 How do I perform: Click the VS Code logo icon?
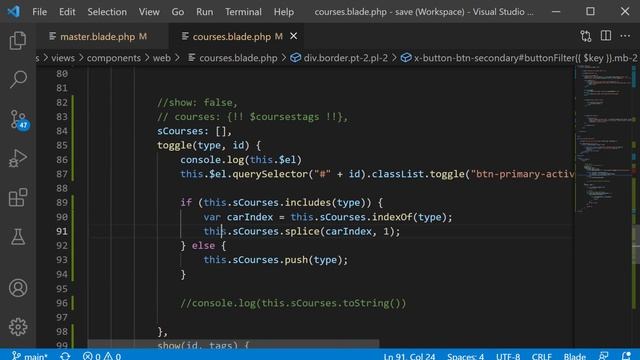tap(13, 11)
